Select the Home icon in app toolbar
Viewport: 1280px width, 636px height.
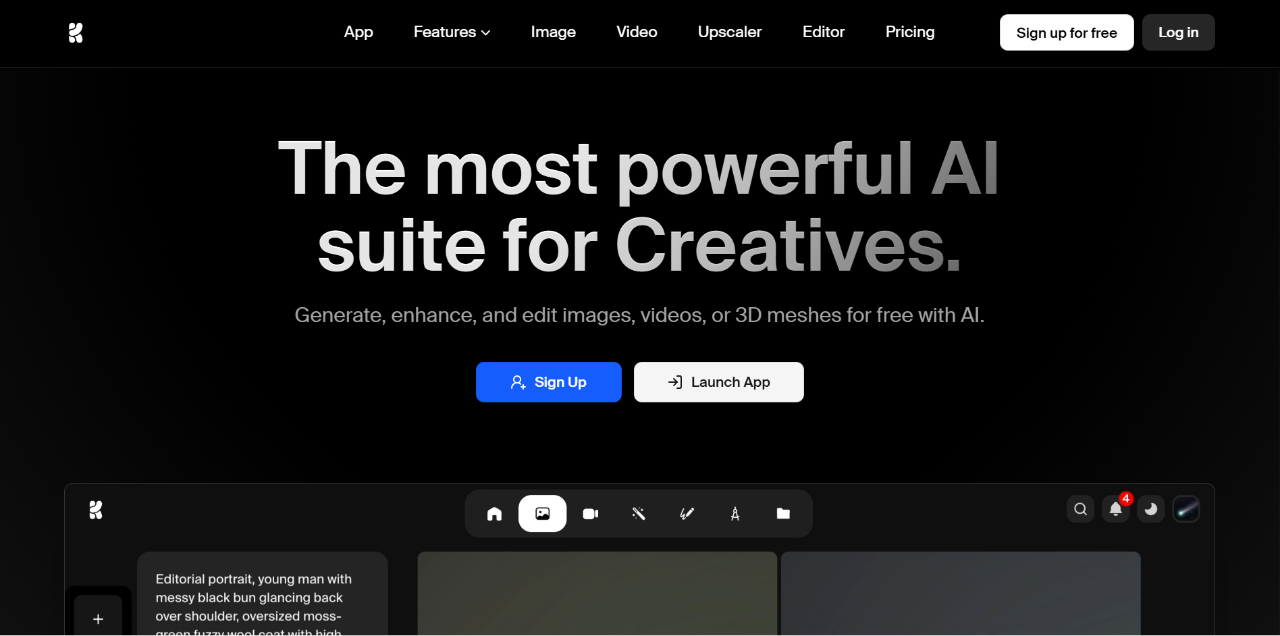point(494,514)
